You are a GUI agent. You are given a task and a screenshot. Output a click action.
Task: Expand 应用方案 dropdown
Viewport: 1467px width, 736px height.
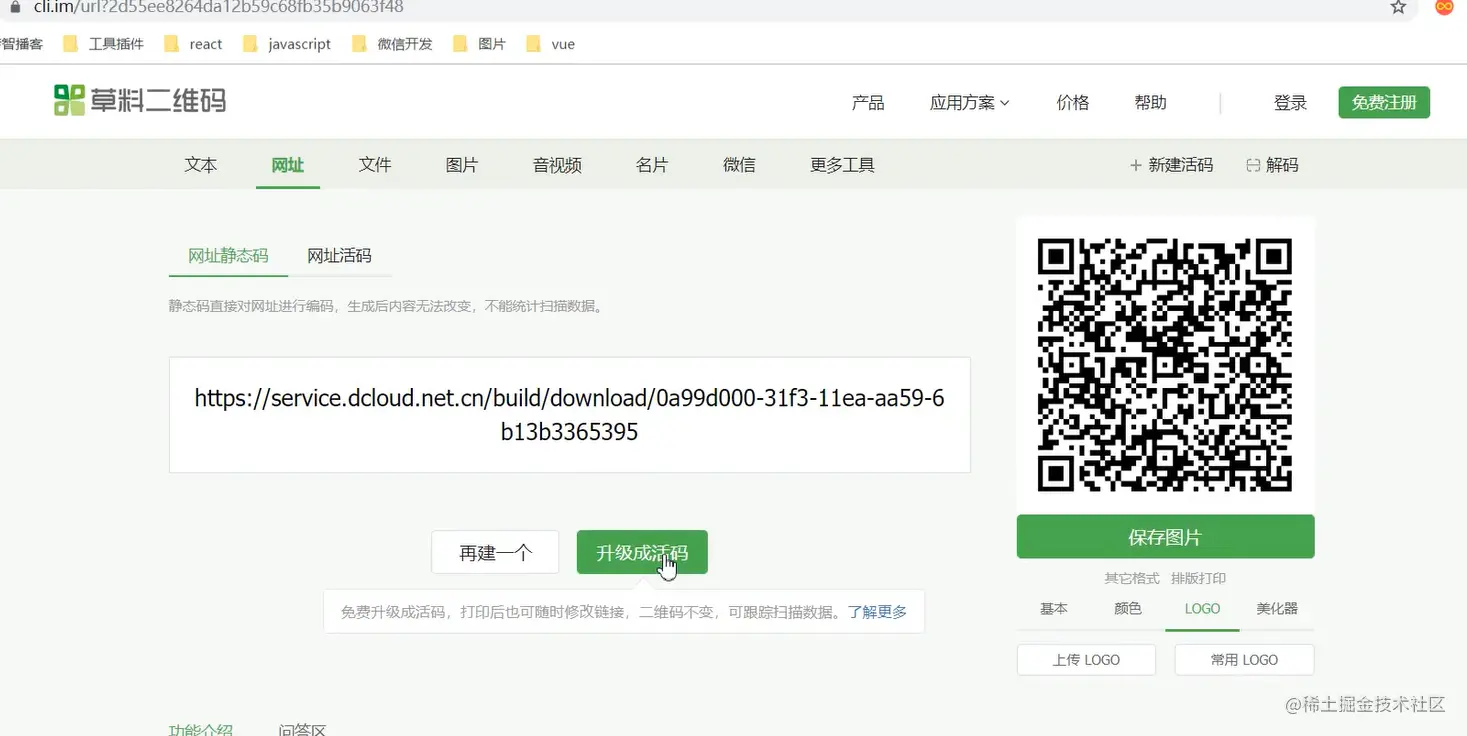[x=970, y=102]
